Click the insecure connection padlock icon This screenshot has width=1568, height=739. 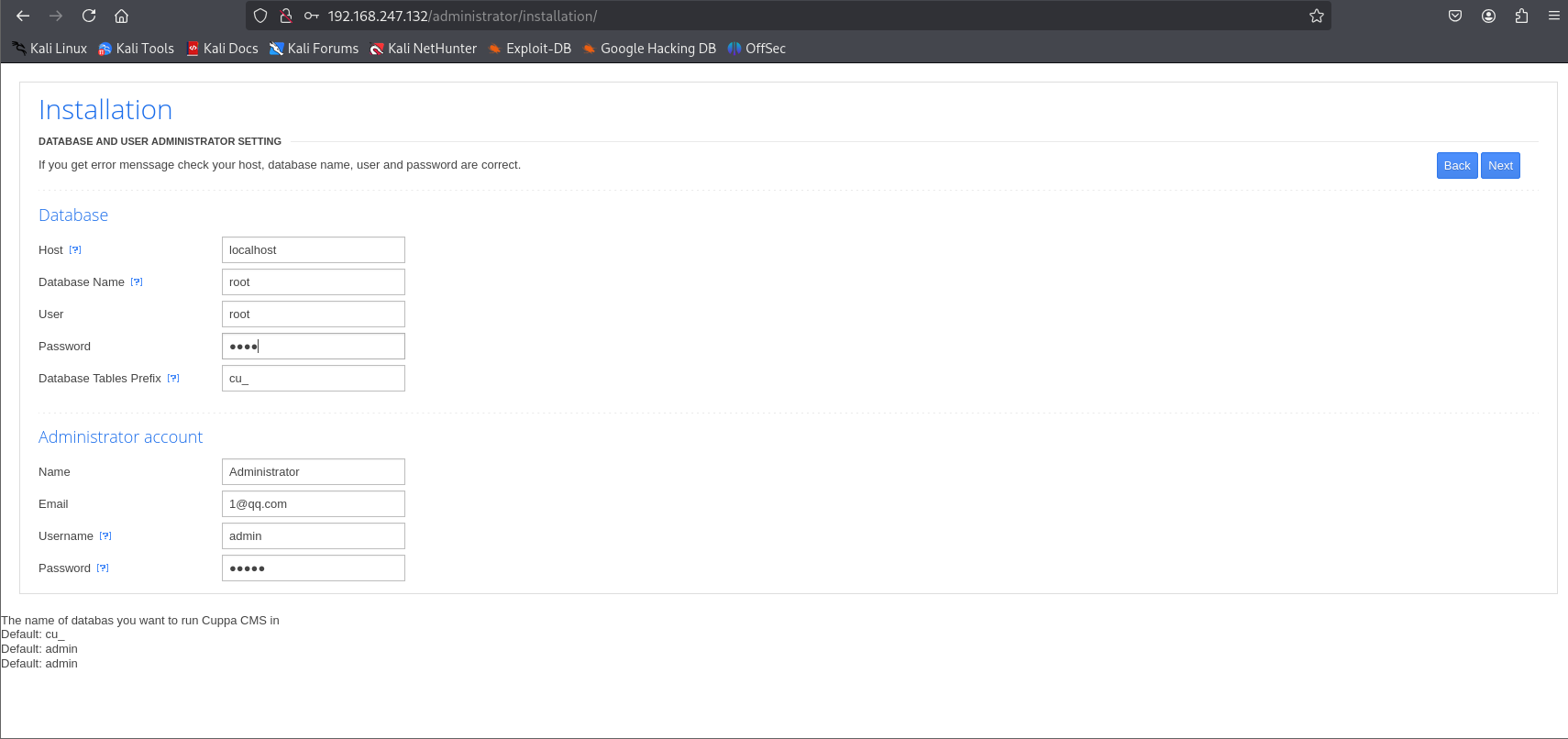(286, 16)
